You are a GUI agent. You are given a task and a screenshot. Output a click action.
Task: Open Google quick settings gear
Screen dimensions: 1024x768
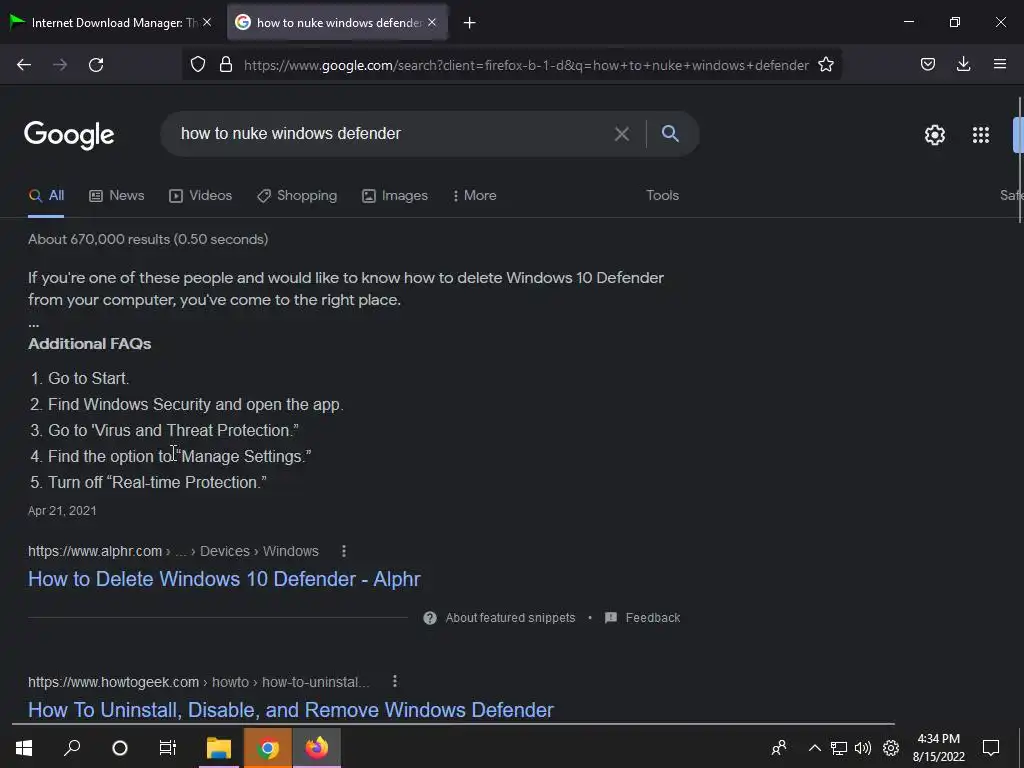(935, 135)
